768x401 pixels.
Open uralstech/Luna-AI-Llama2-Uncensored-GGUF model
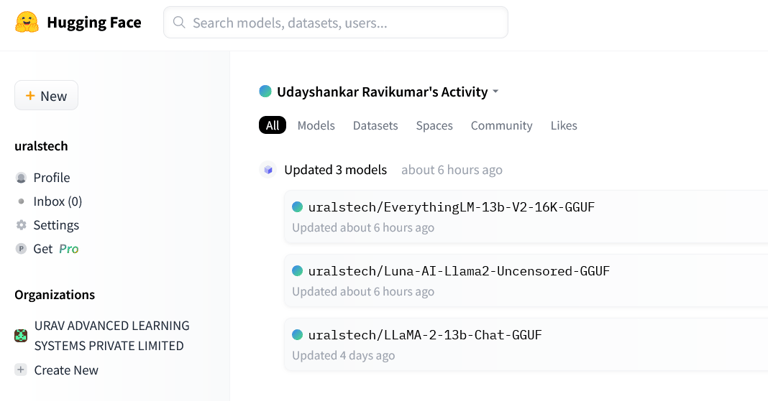point(459,271)
